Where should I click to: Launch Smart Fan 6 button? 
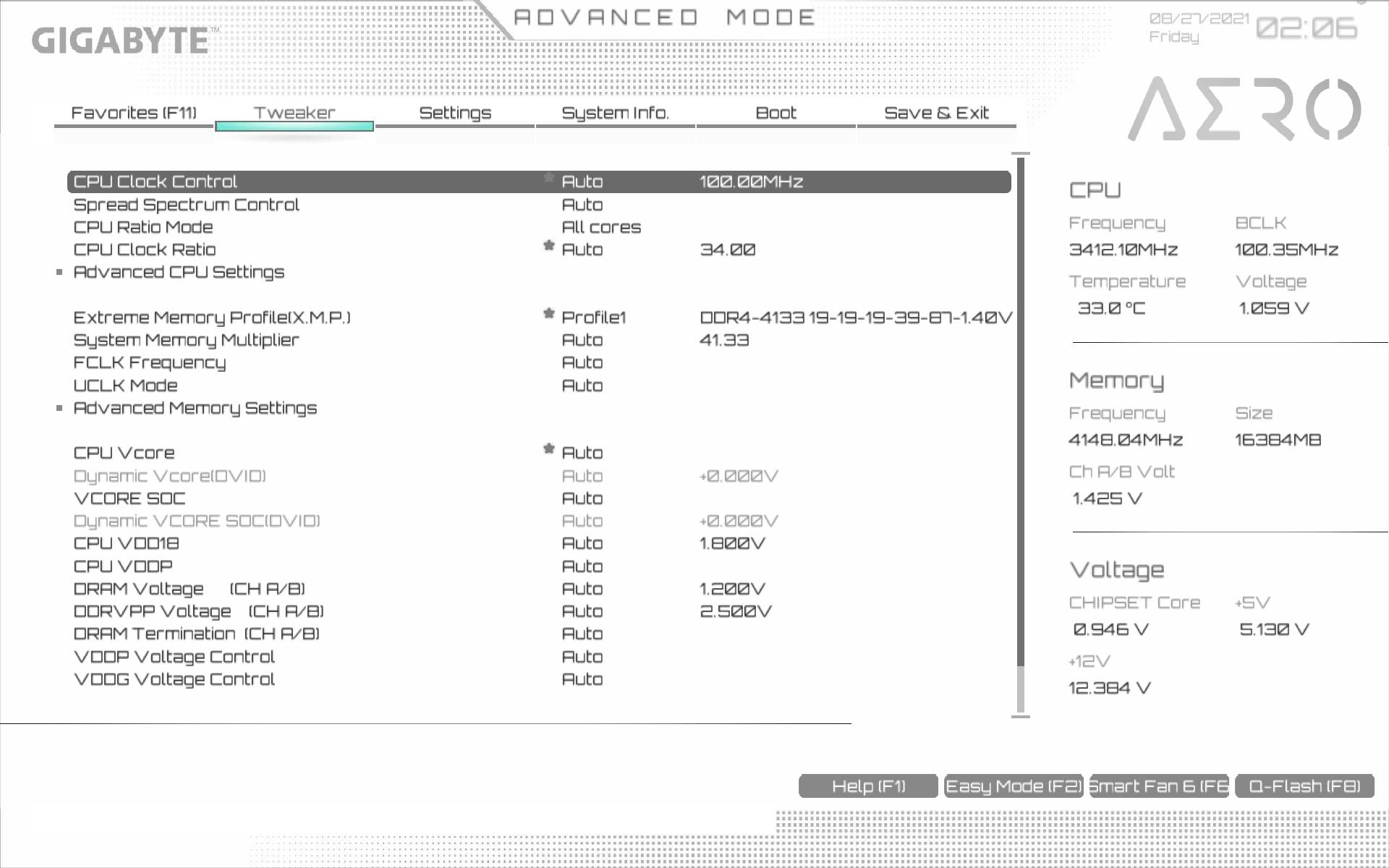(x=1159, y=786)
